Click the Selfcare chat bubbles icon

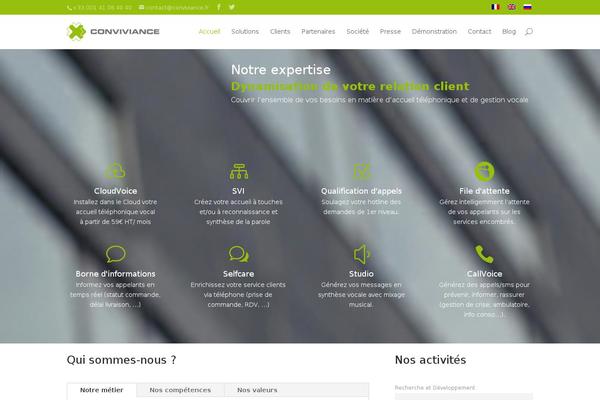point(239,254)
